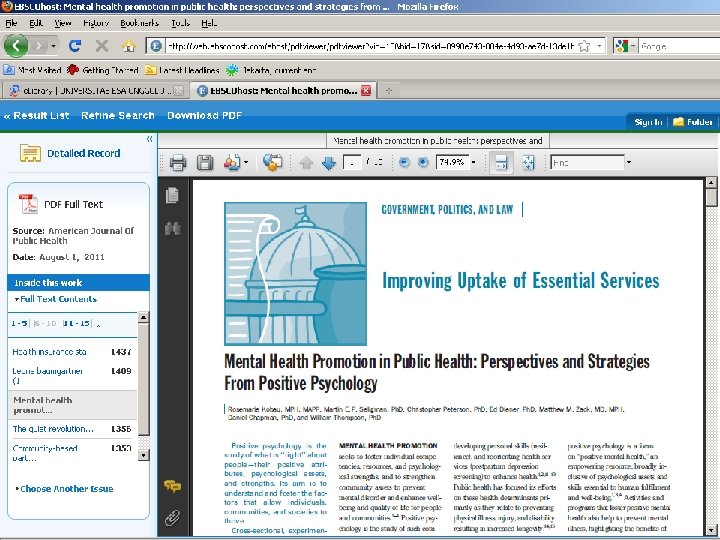This screenshot has width=720, height=540.
Task: Open the Folder link
Action: click(x=692, y=122)
